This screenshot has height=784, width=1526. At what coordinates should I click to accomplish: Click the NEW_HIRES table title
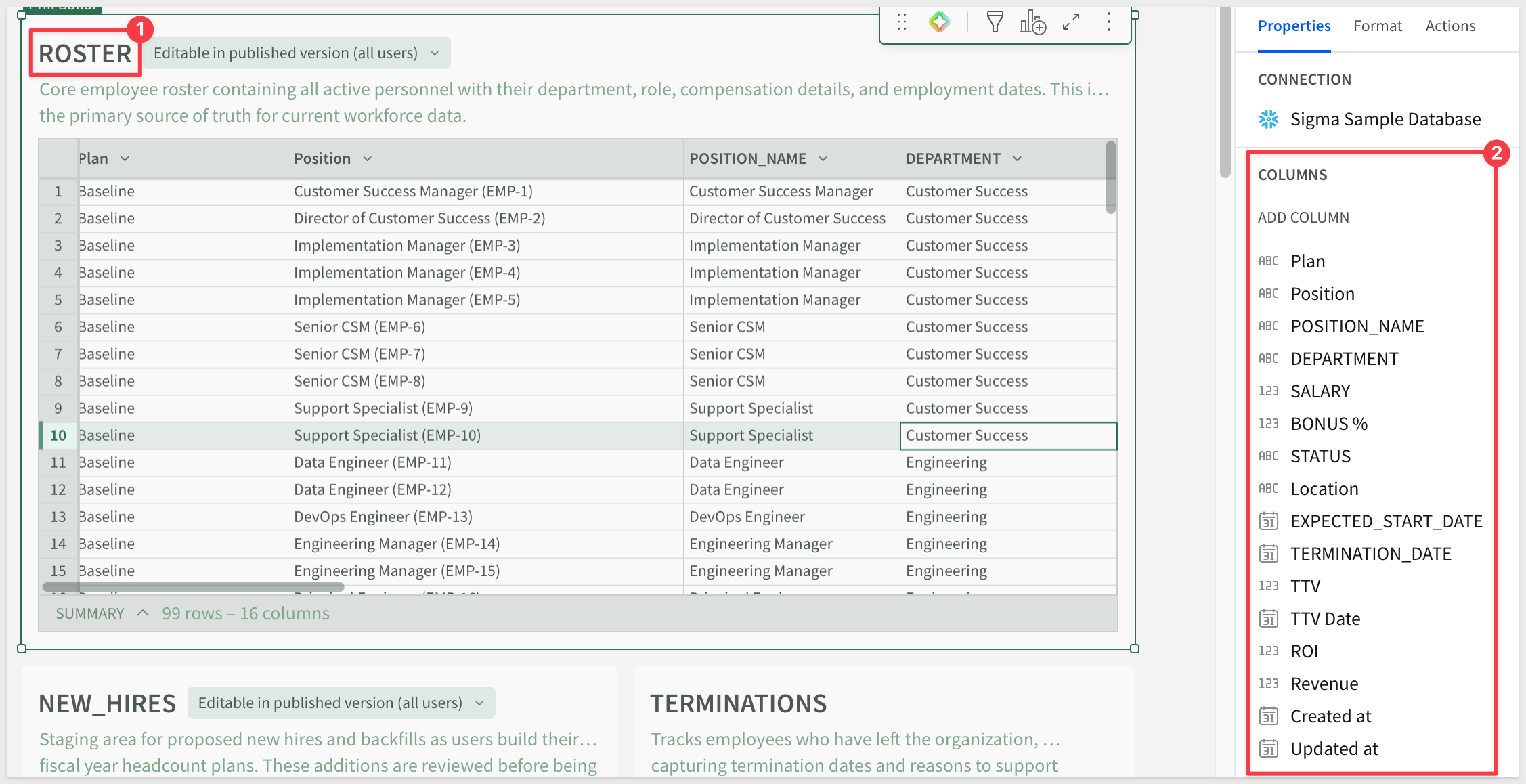(107, 703)
